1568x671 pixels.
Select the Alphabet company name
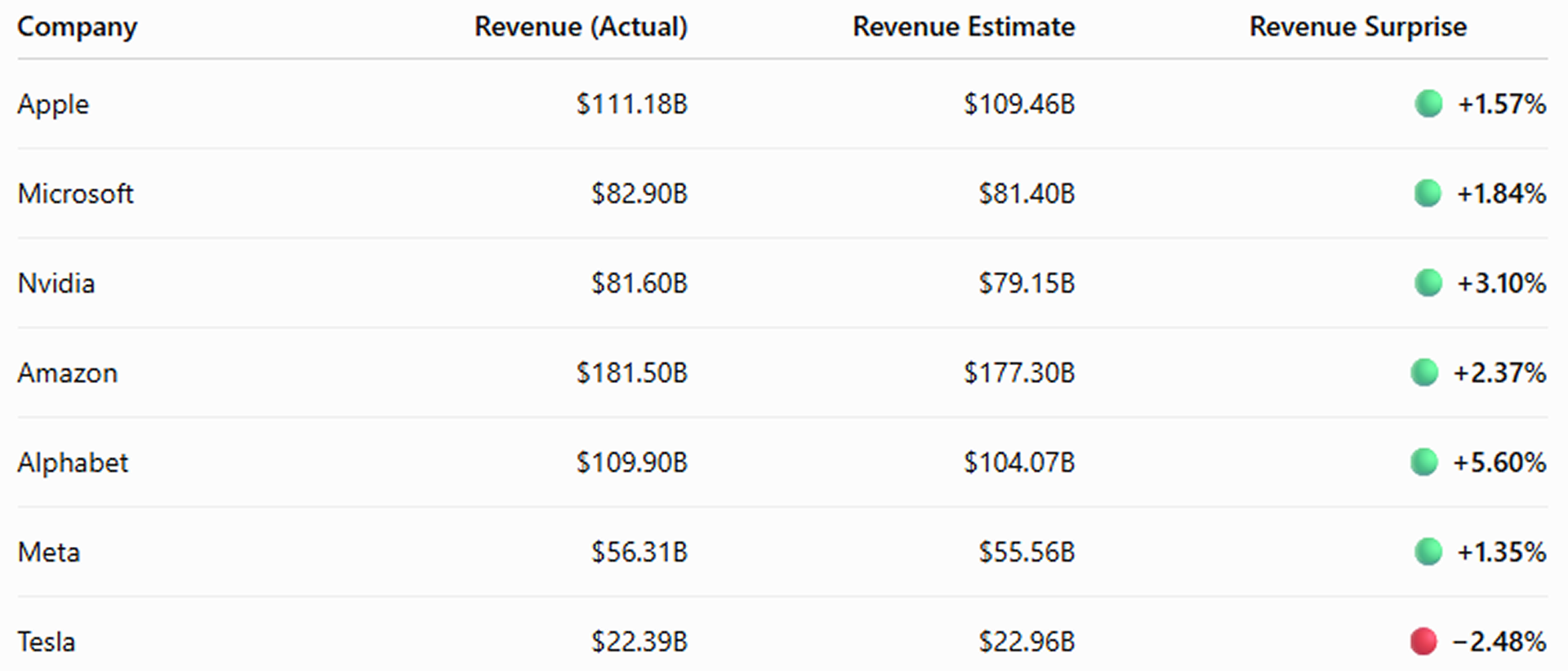pyautogui.click(x=73, y=462)
